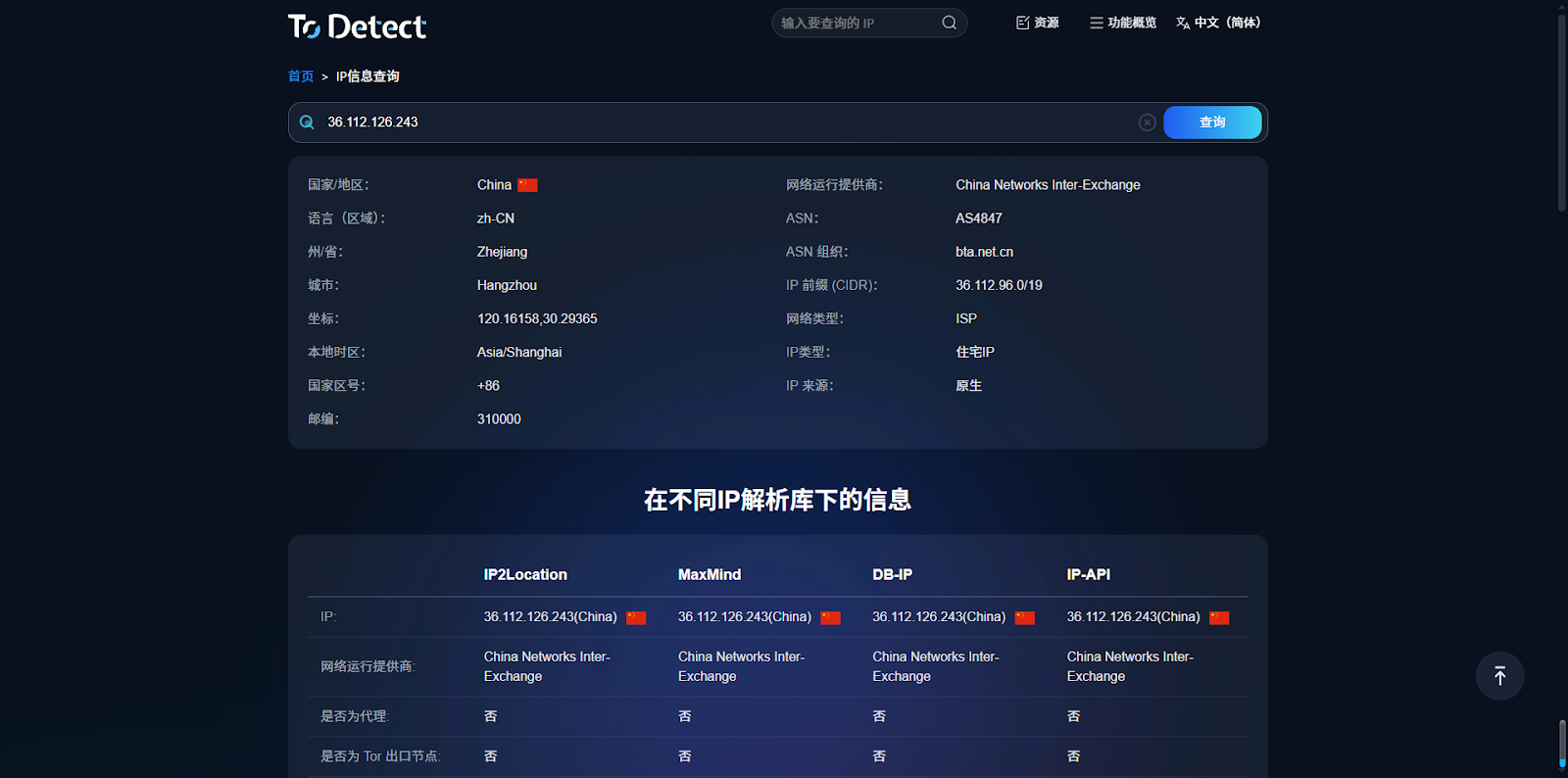Go to the 首页 breadcrumb link

pos(301,76)
